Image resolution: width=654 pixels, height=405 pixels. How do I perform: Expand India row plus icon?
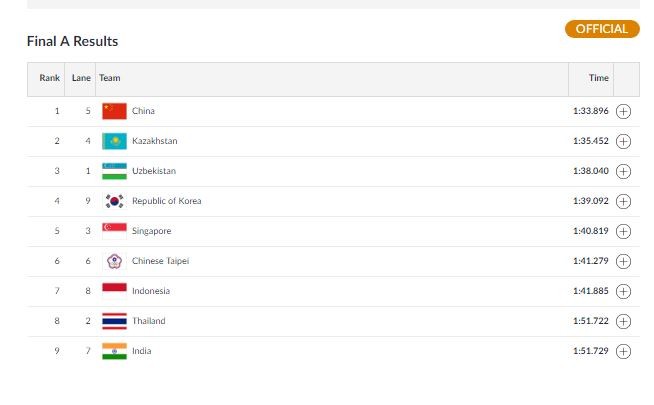point(623,352)
